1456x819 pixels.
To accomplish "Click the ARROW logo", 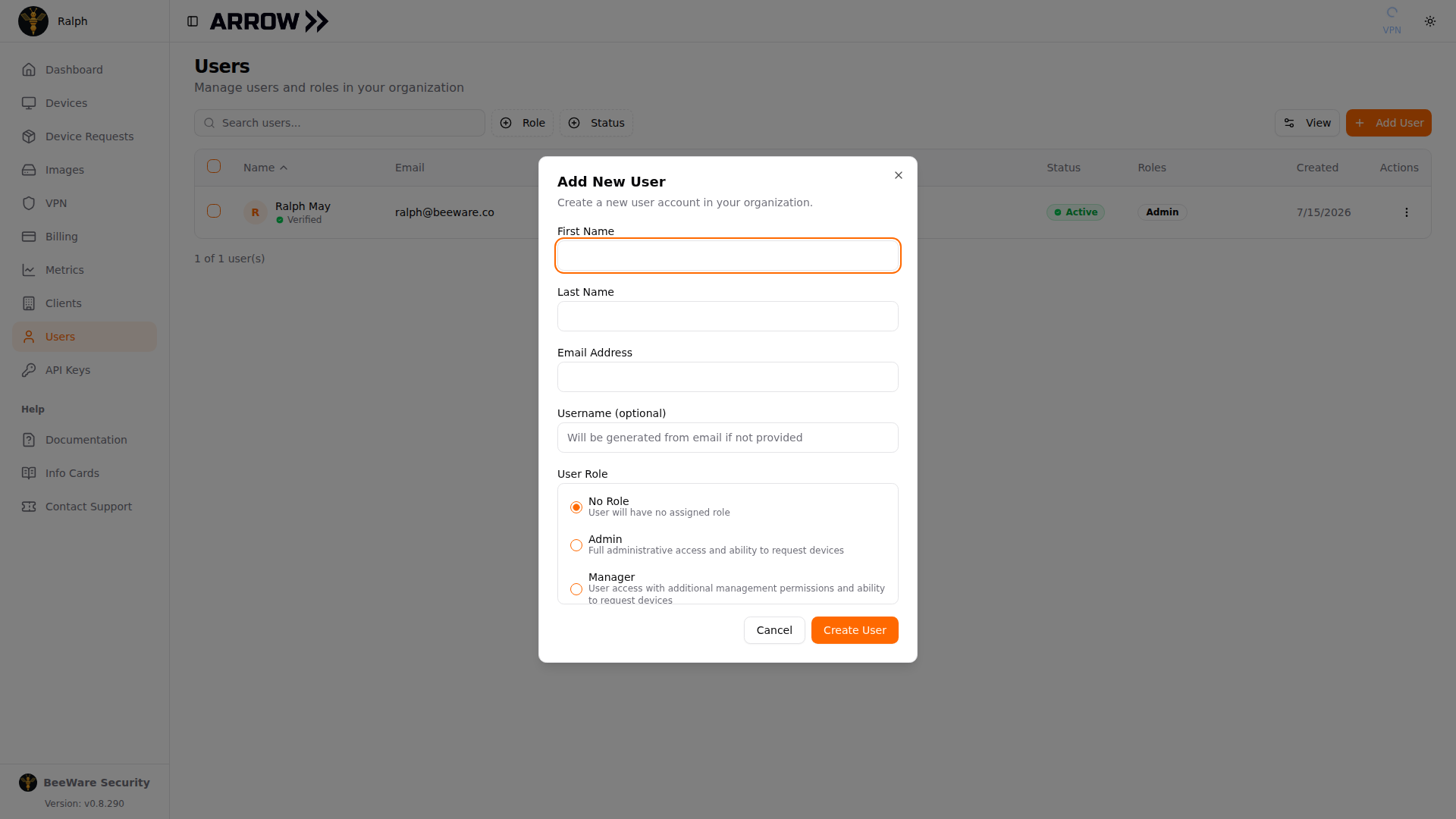I will click(269, 21).
